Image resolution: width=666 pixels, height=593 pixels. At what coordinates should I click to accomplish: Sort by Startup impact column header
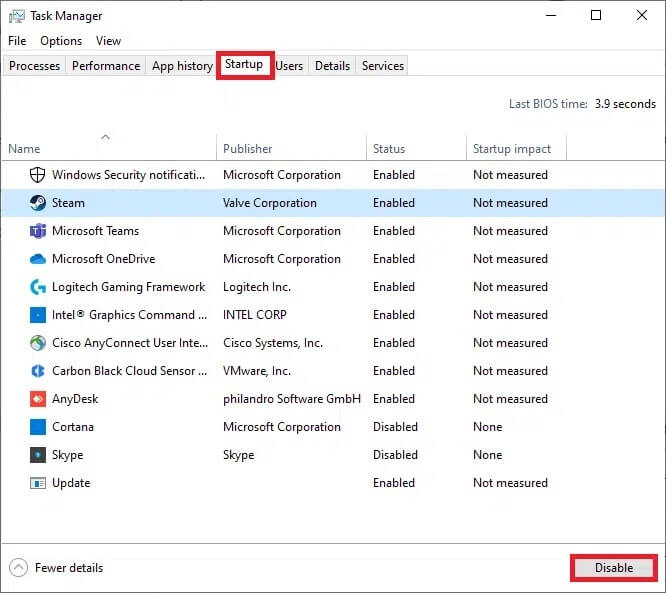512,149
